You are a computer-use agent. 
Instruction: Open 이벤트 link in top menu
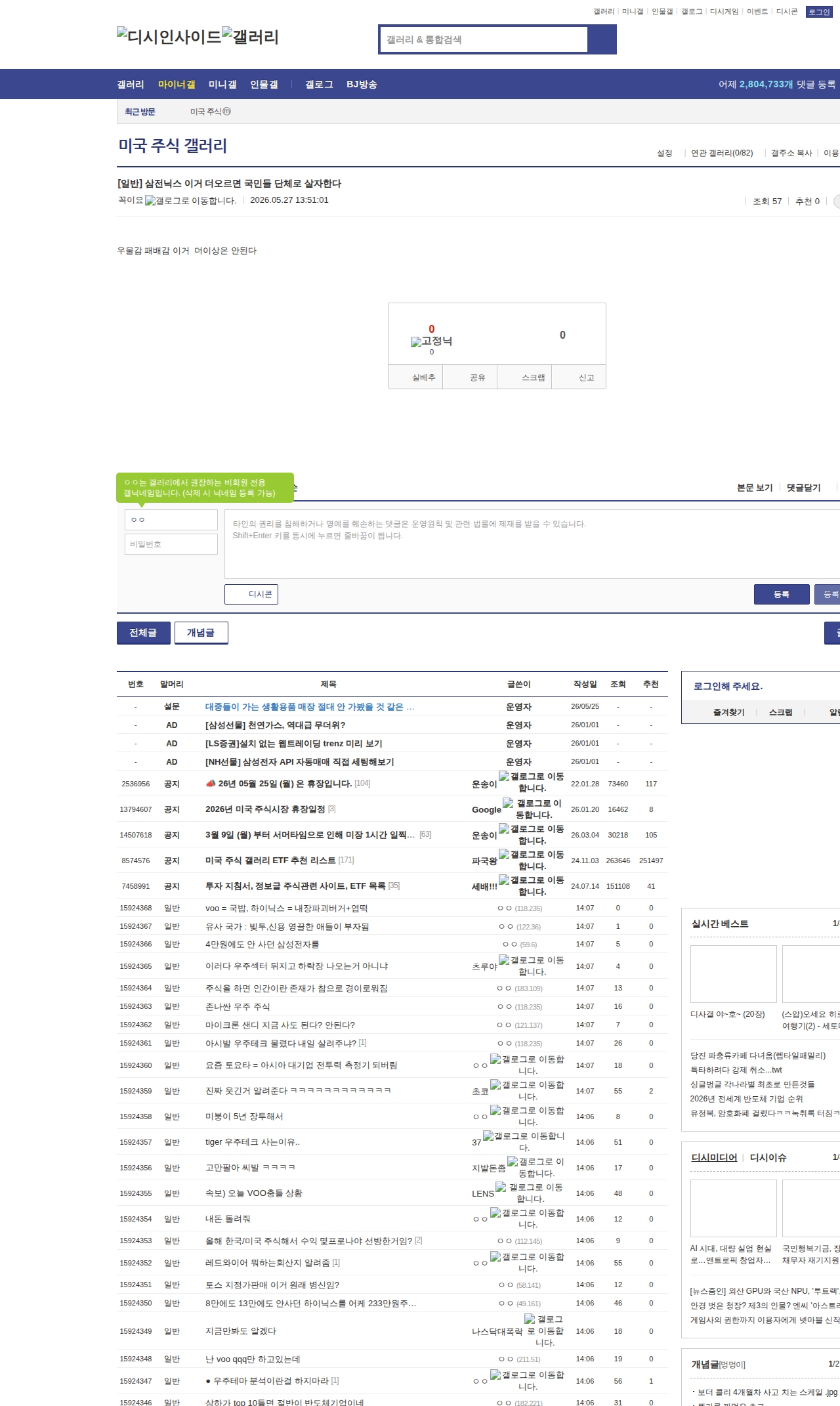(757, 12)
